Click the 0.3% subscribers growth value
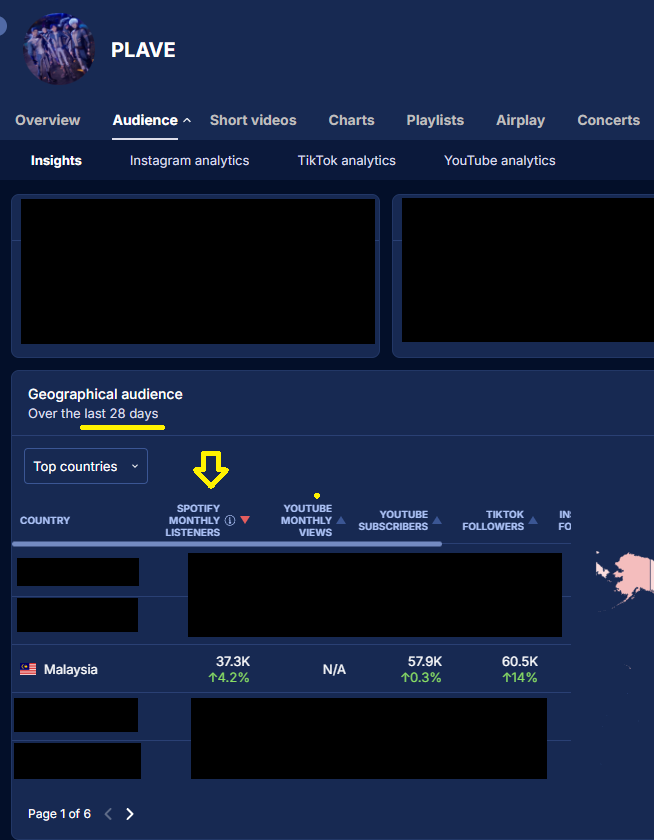 tap(421, 678)
